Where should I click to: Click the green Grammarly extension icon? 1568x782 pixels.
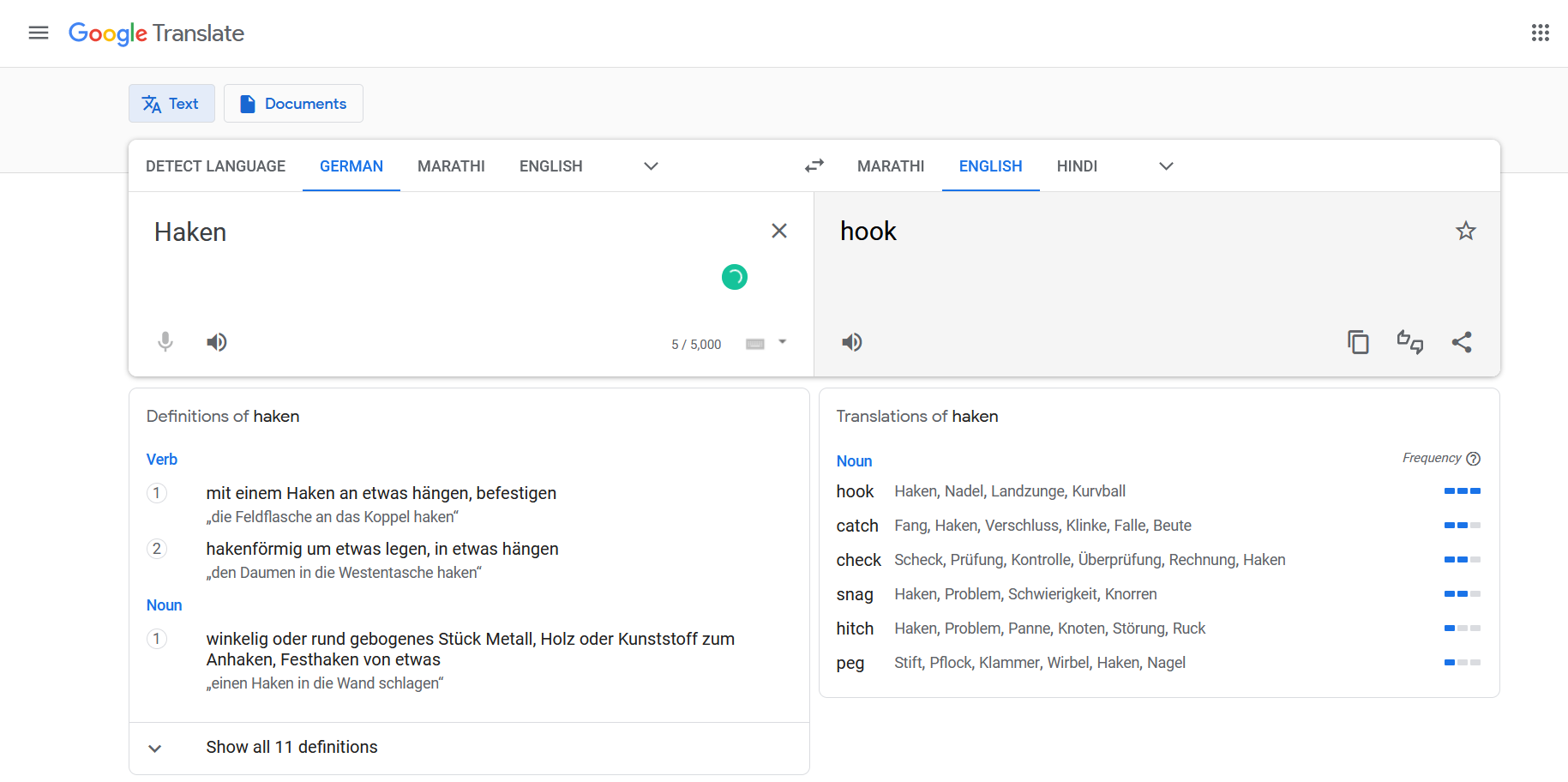tap(735, 277)
